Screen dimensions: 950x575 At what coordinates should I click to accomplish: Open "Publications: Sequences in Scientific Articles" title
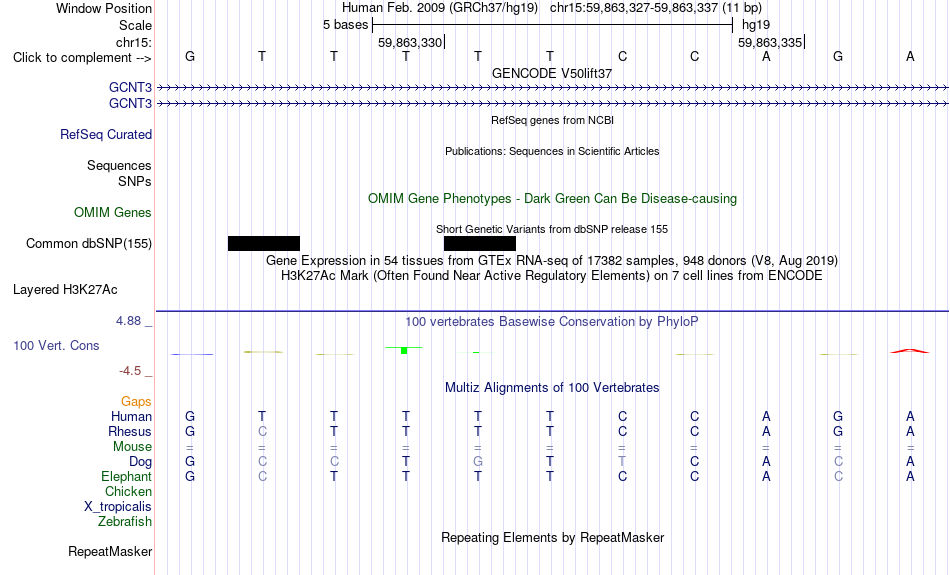click(x=552, y=151)
